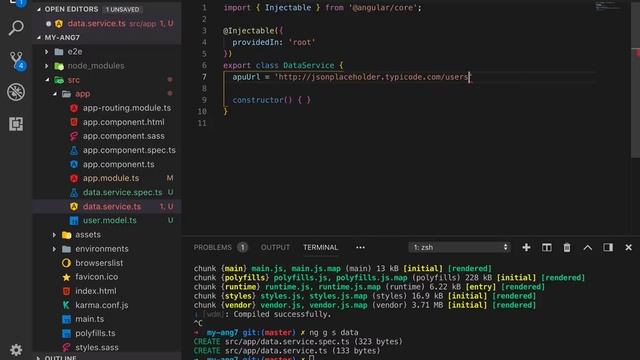The image size is (640, 360).
Task: Open more panel tabs ellipsis
Action: (360, 247)
